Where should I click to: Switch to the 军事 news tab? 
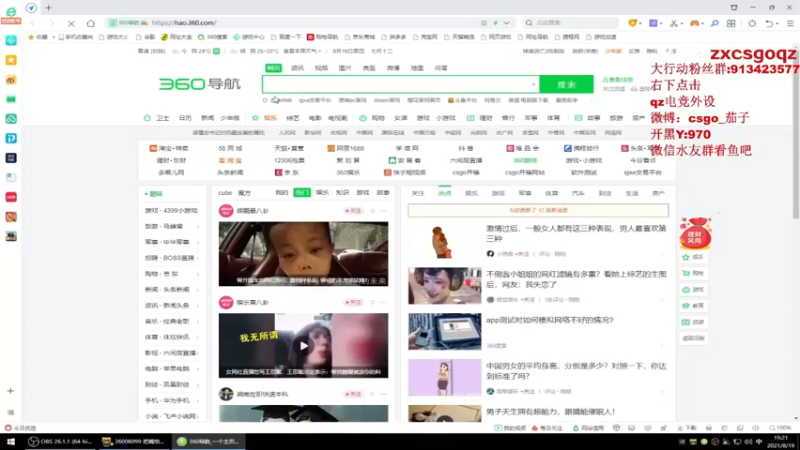coord(525,193)
